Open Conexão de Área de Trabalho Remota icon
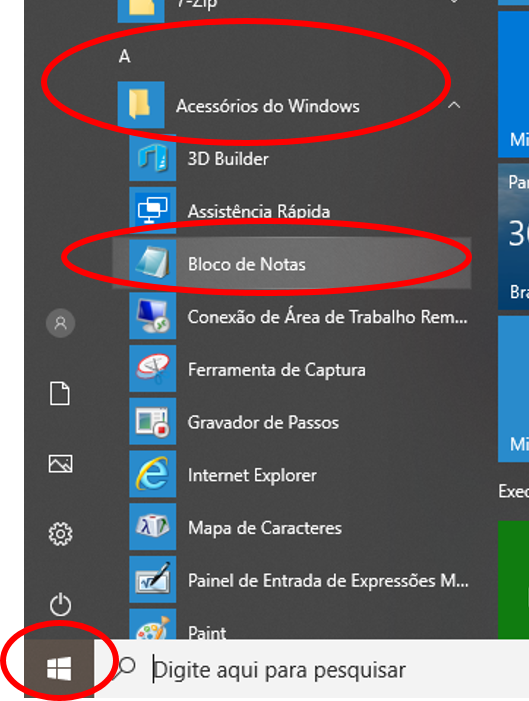529x701 pixels. click(x=152, y=317)
